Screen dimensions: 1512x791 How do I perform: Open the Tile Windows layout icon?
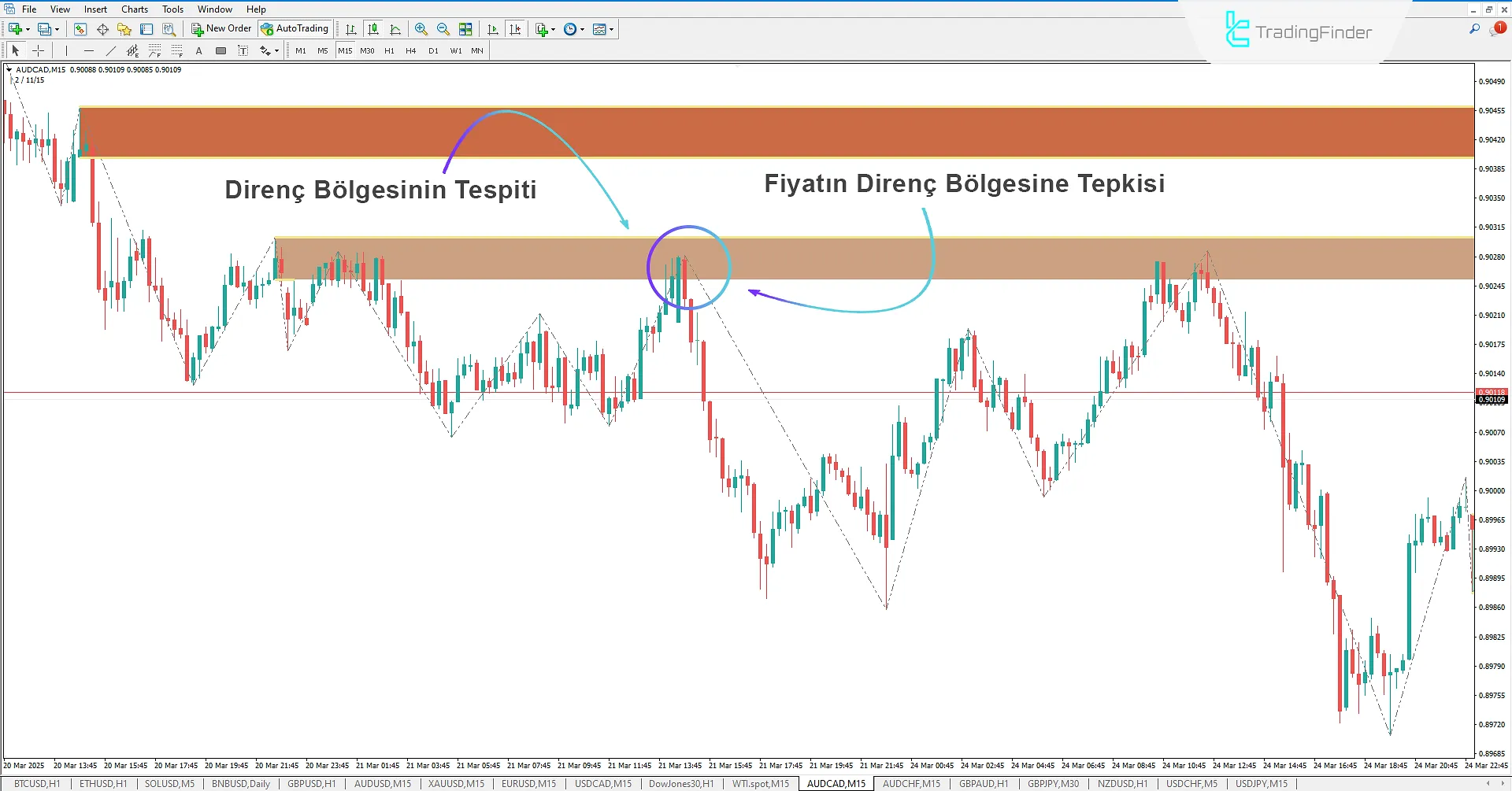coord(466,29)
